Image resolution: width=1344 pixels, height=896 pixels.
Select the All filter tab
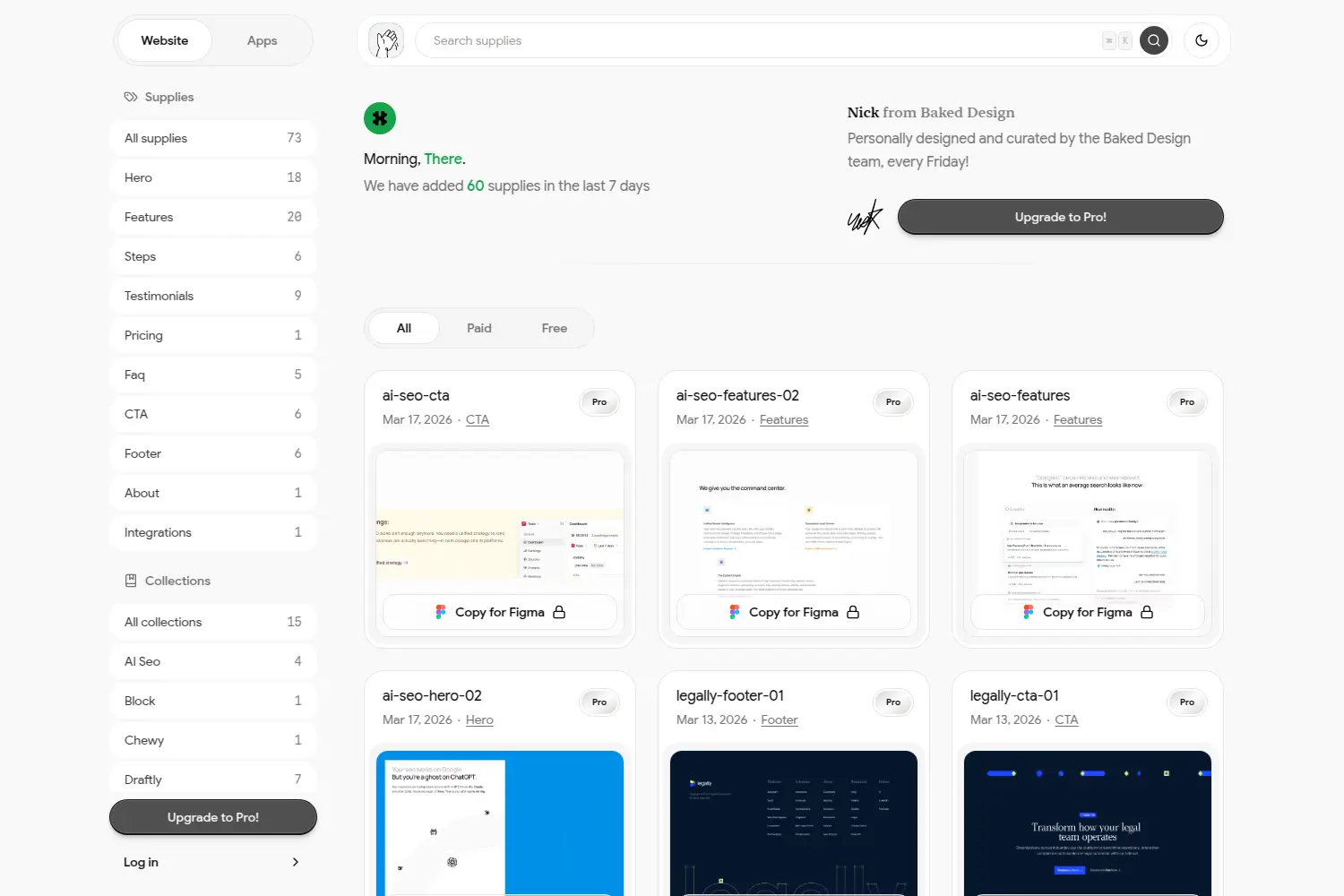(x=404, y=328)
